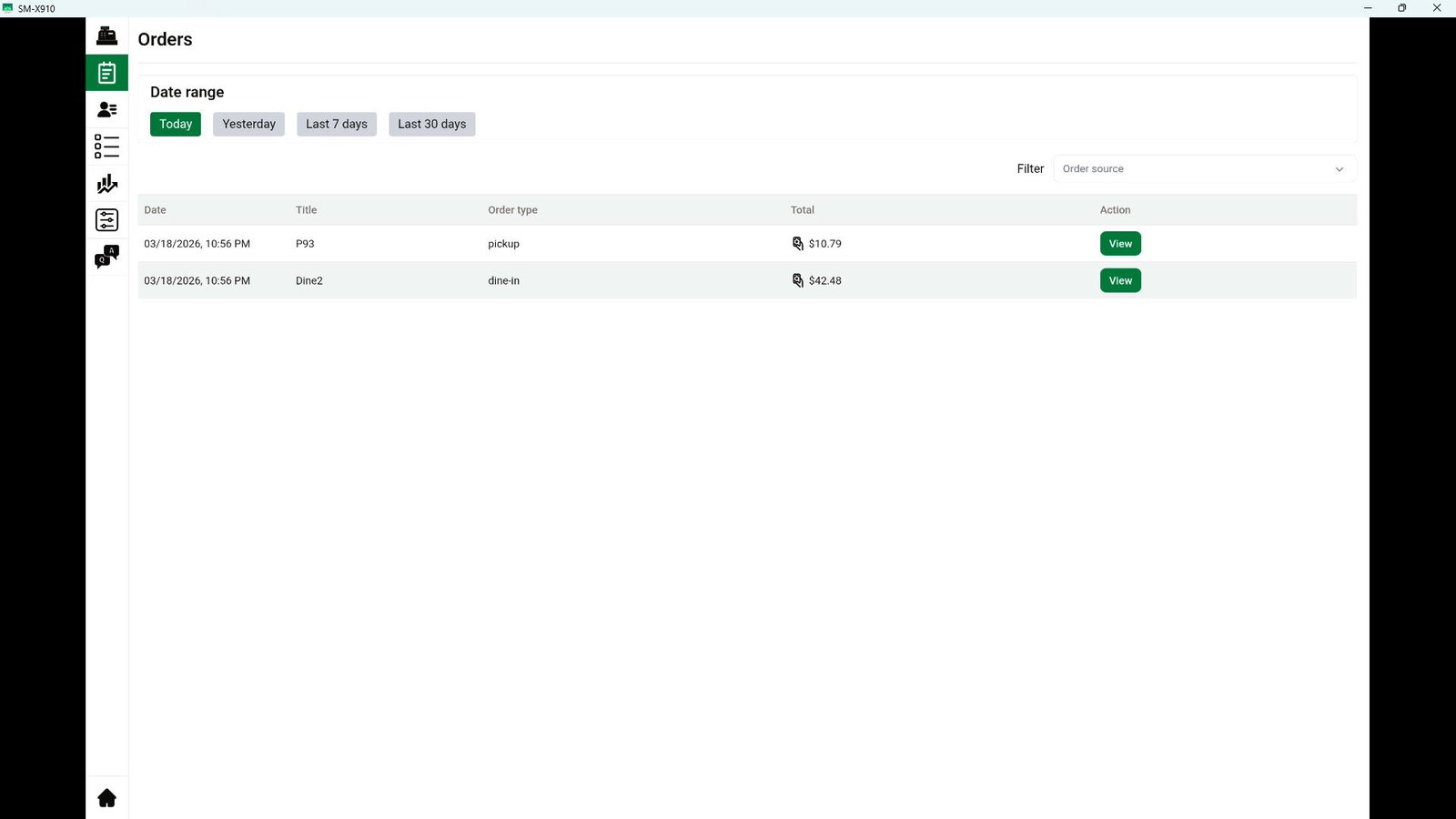The width and height of the screenshot is (1456, 819).
Task: Click the Dine2 title cell
Action: [x=309, y=280]
